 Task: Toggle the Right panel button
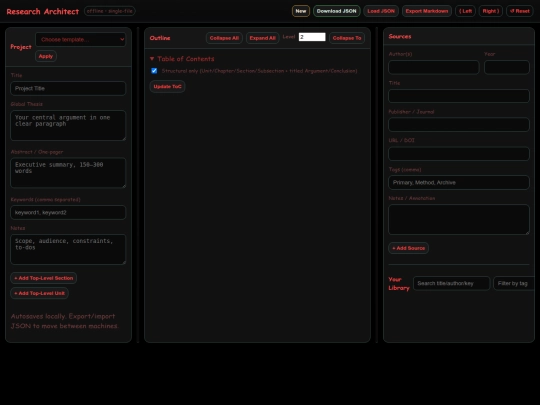(x=491, y=11)
